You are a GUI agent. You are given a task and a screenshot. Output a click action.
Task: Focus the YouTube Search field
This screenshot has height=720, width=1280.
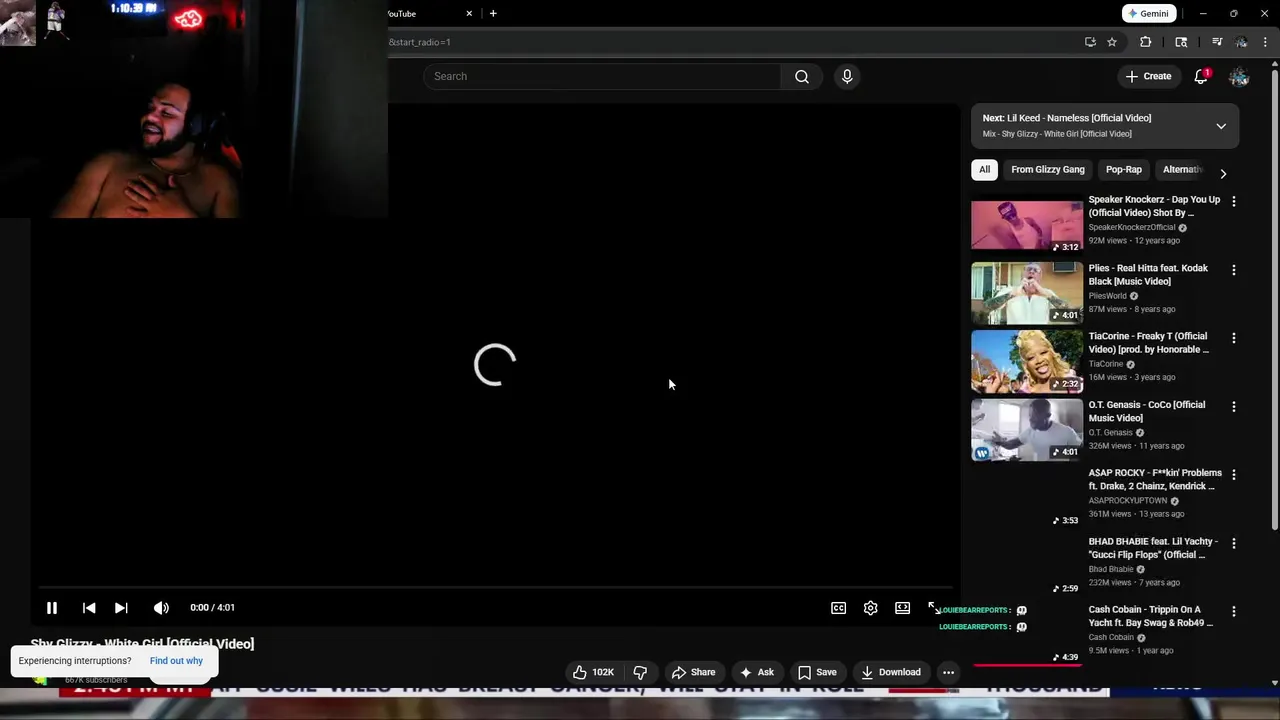click(x=602, y=76)
